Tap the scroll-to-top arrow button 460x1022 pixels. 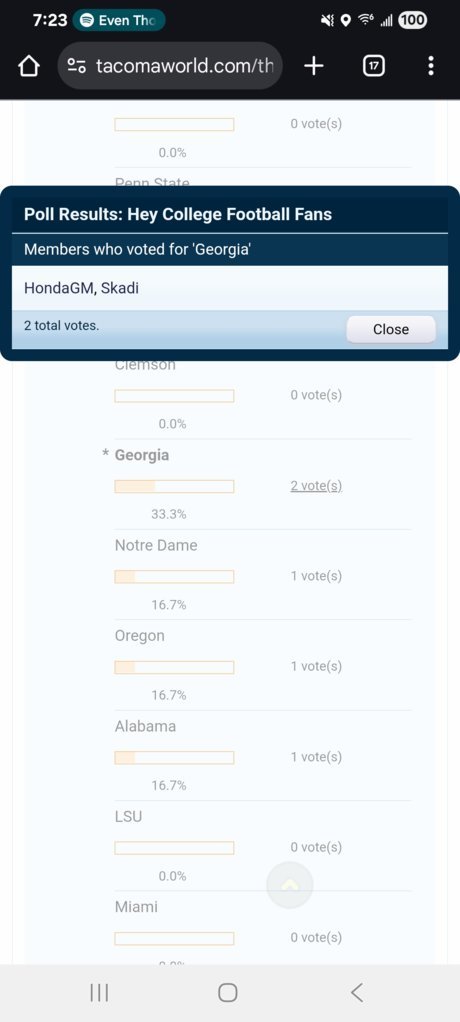290,885
